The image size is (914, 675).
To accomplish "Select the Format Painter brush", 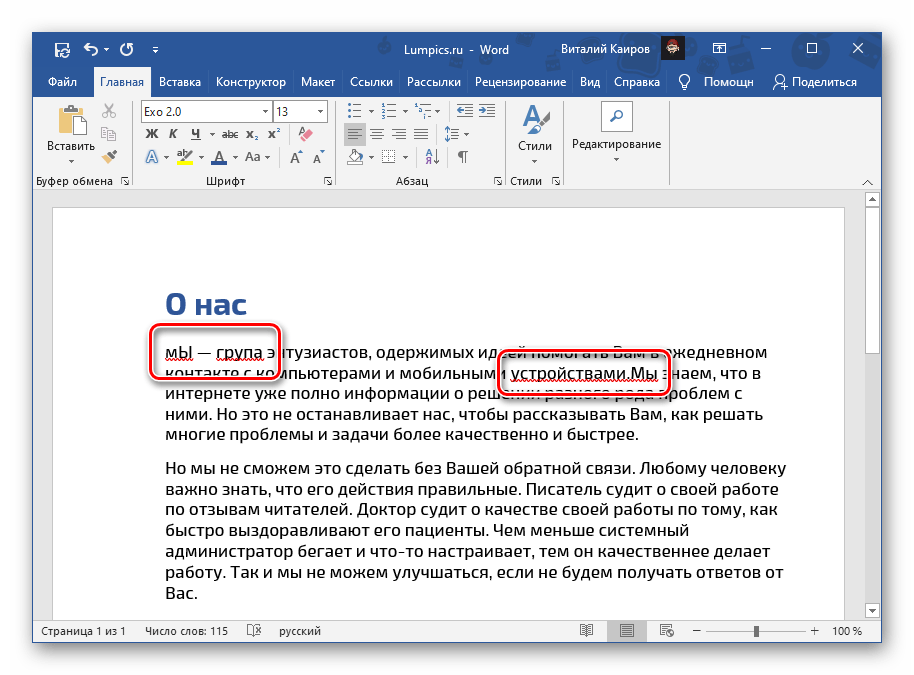I will [x=109, y=156].
